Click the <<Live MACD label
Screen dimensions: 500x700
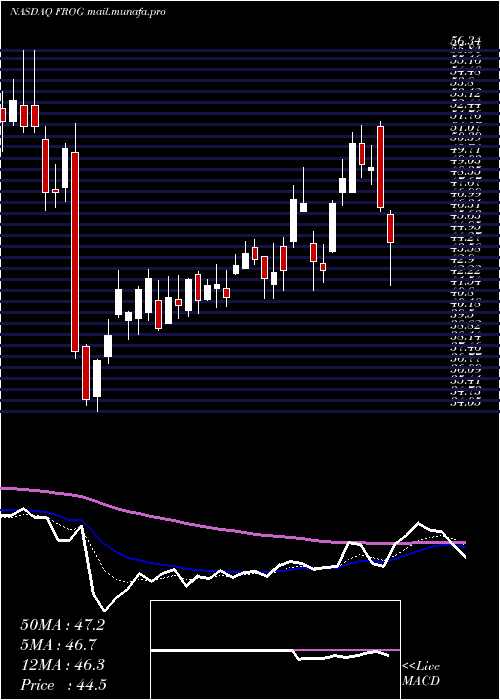point(421,674)
